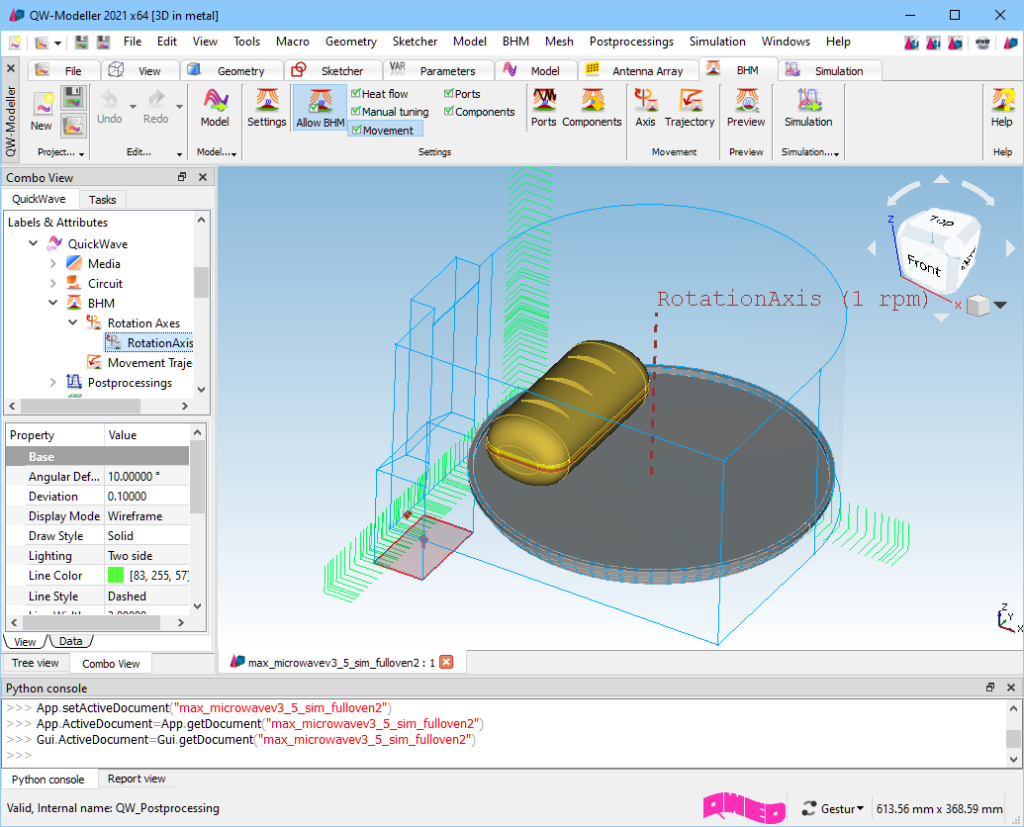
Task: Open Help from the ribbon's right end
Action: pyautogui.click(x=1002, y=108)
